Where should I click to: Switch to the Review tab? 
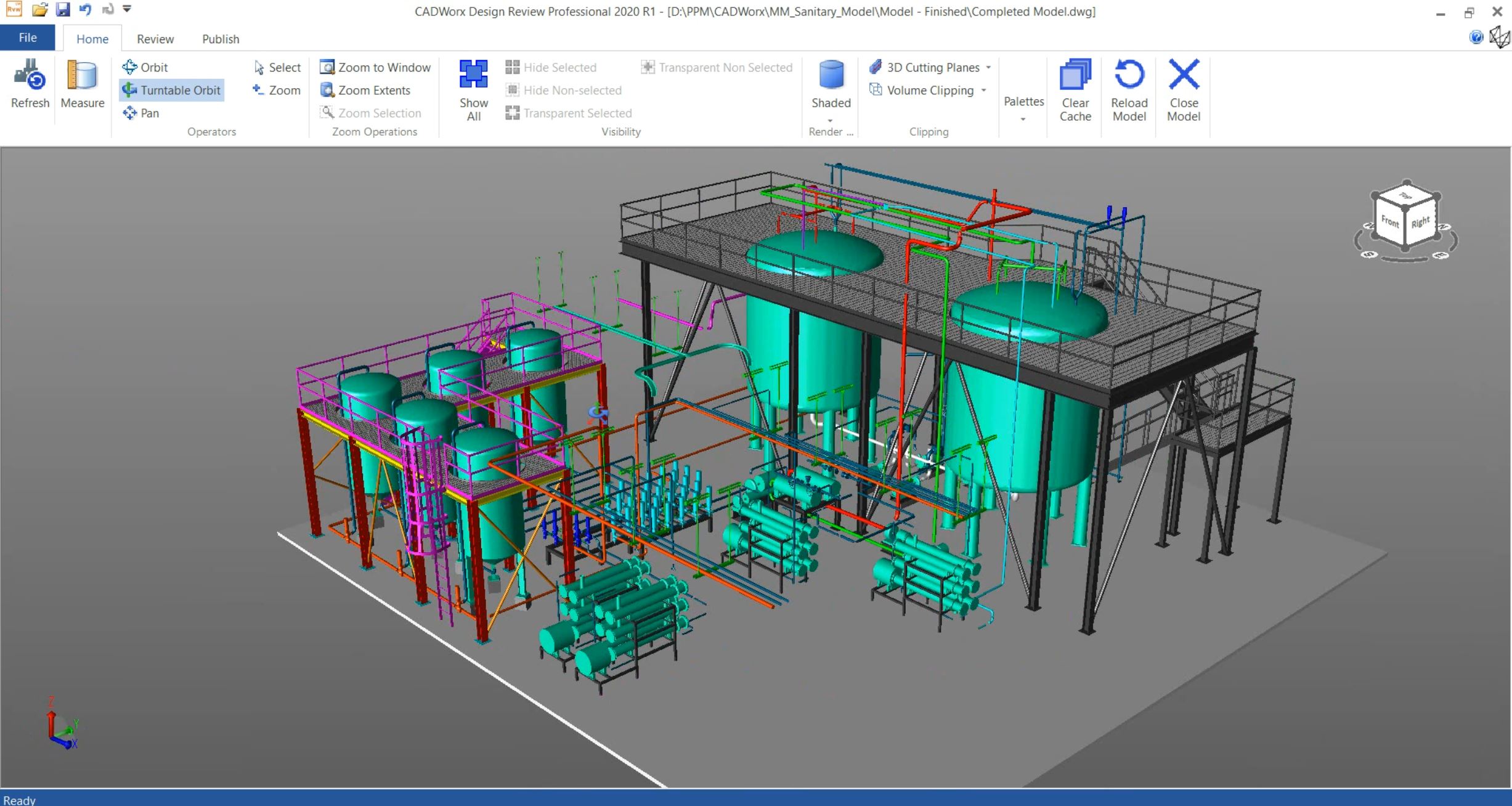click(x=155, y=39)
